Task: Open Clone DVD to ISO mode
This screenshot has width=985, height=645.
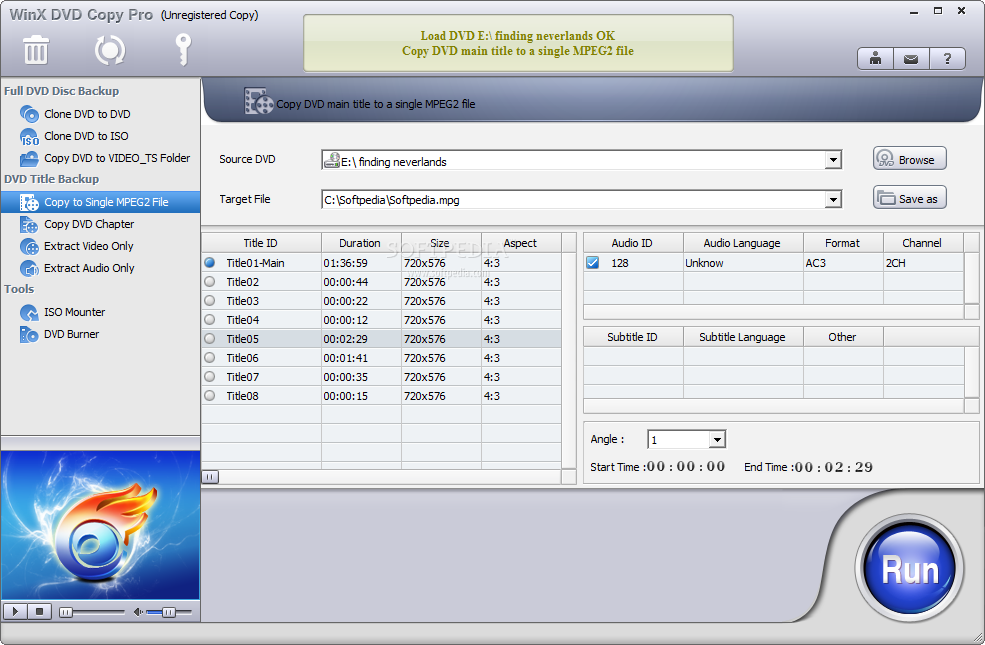Action: point(86,136)
